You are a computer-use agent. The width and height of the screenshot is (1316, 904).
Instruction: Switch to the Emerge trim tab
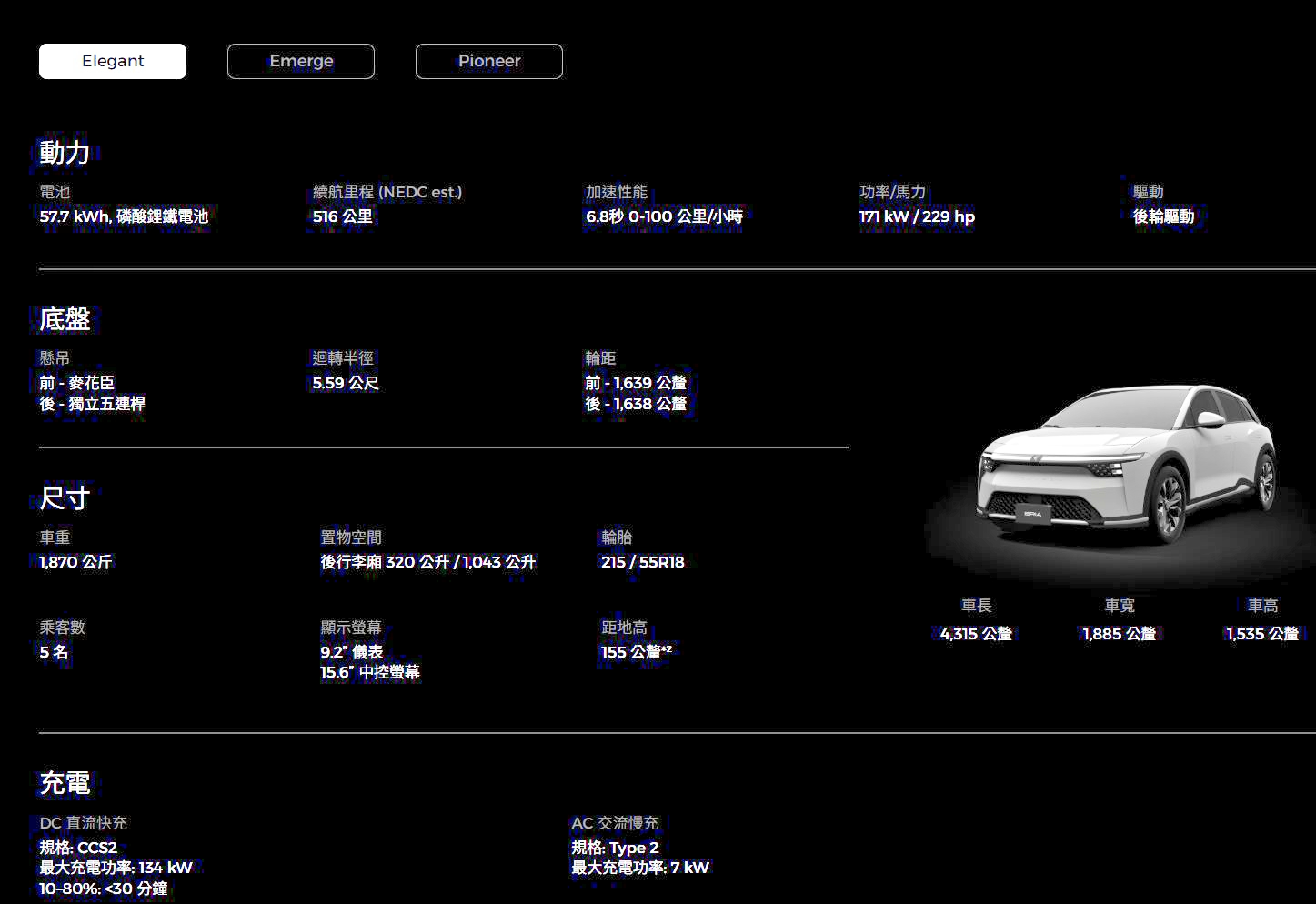301,61
